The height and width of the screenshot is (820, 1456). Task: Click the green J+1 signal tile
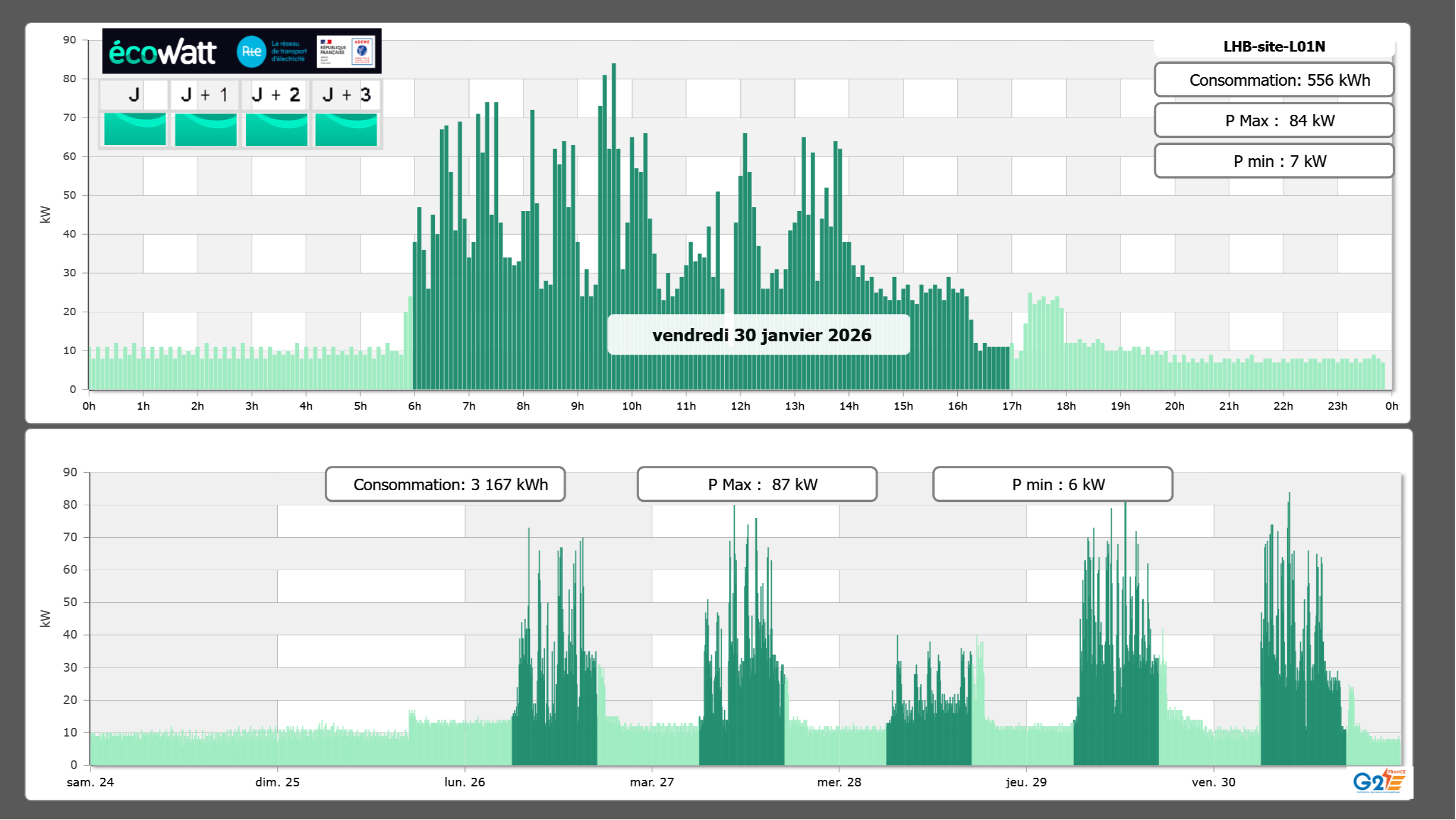pyautogui.click(x=205, y=129)
